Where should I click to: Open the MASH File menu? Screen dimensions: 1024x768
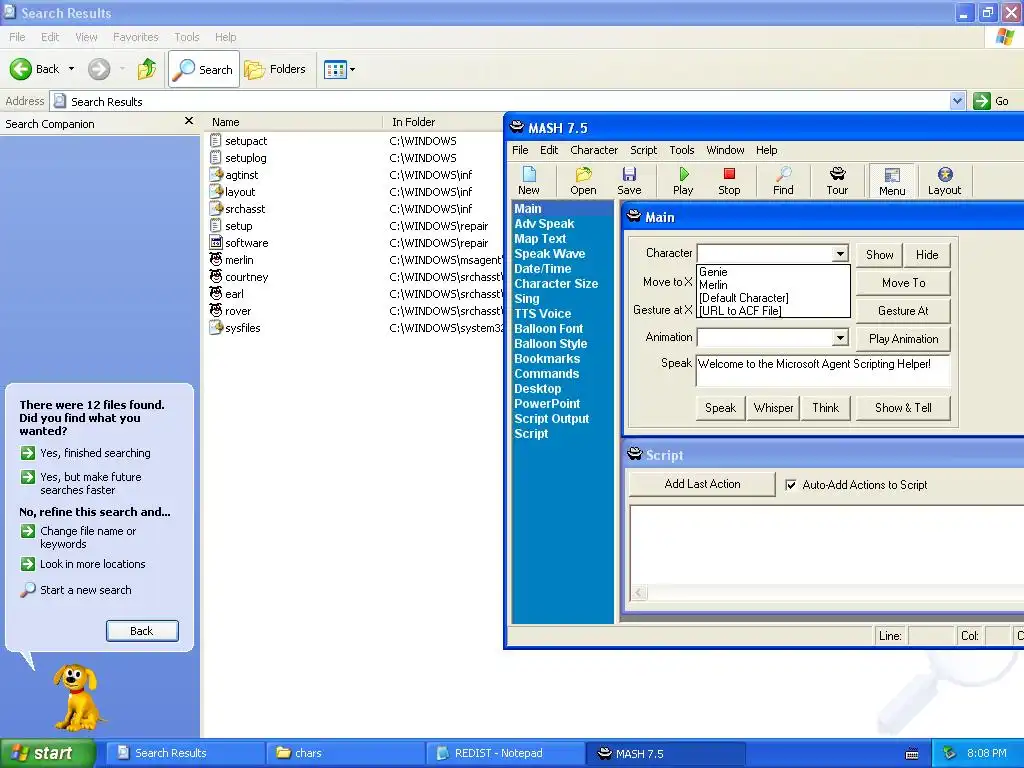(520, 150)
